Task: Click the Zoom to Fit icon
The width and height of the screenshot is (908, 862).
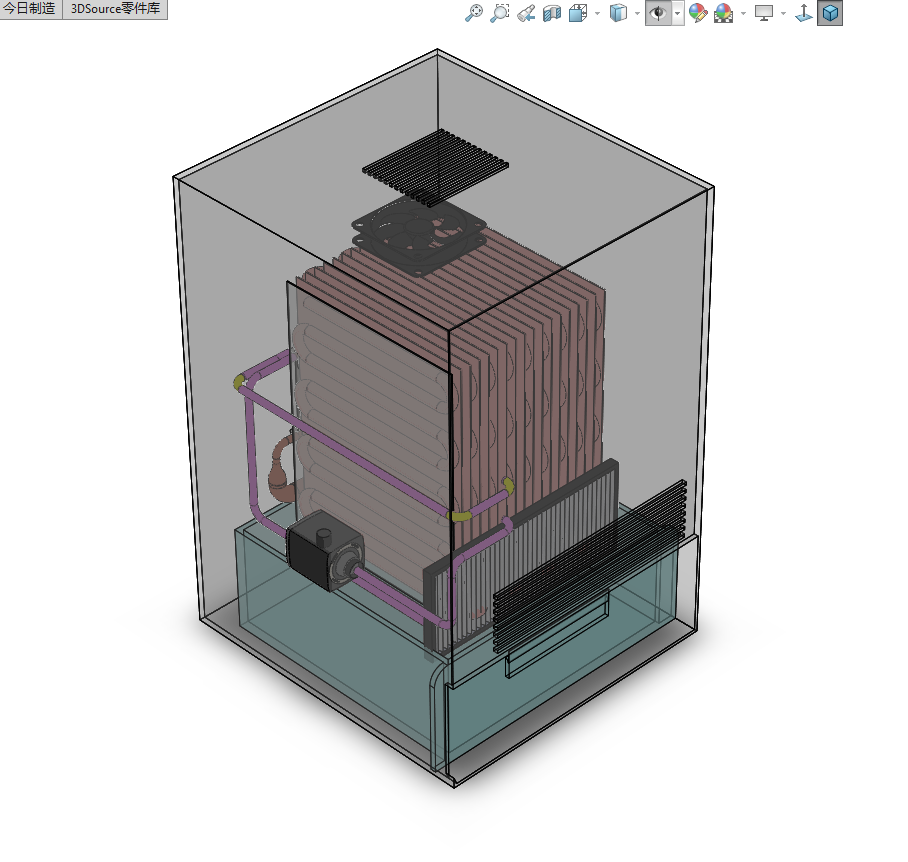Action: [474, 13]
